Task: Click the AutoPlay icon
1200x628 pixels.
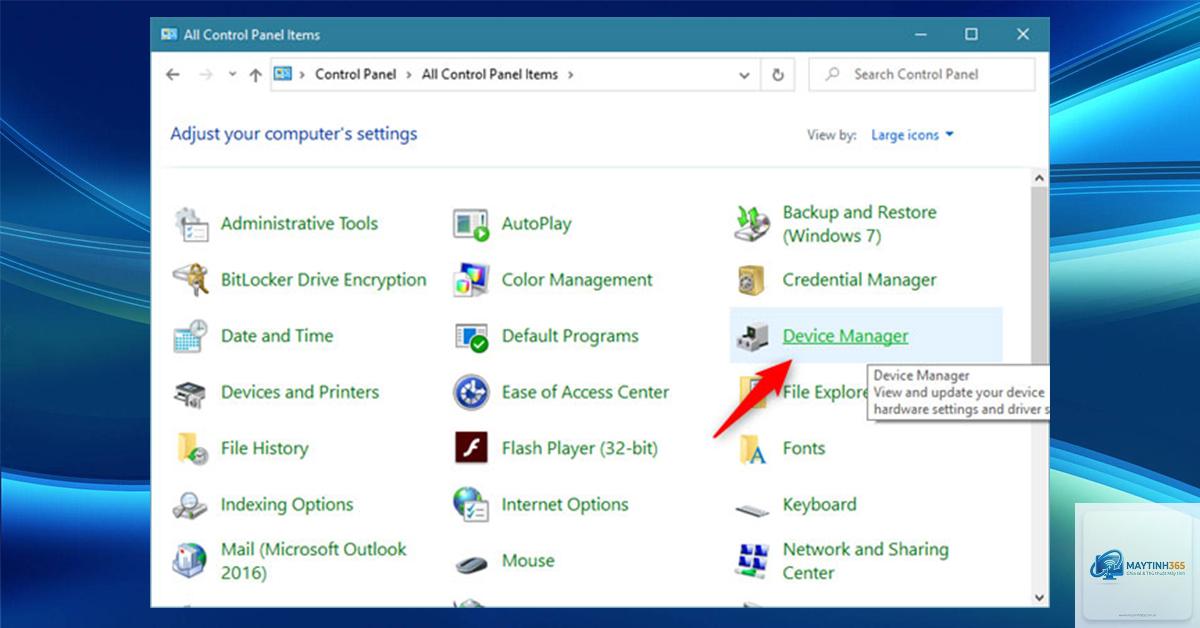Action: (471, 224)
